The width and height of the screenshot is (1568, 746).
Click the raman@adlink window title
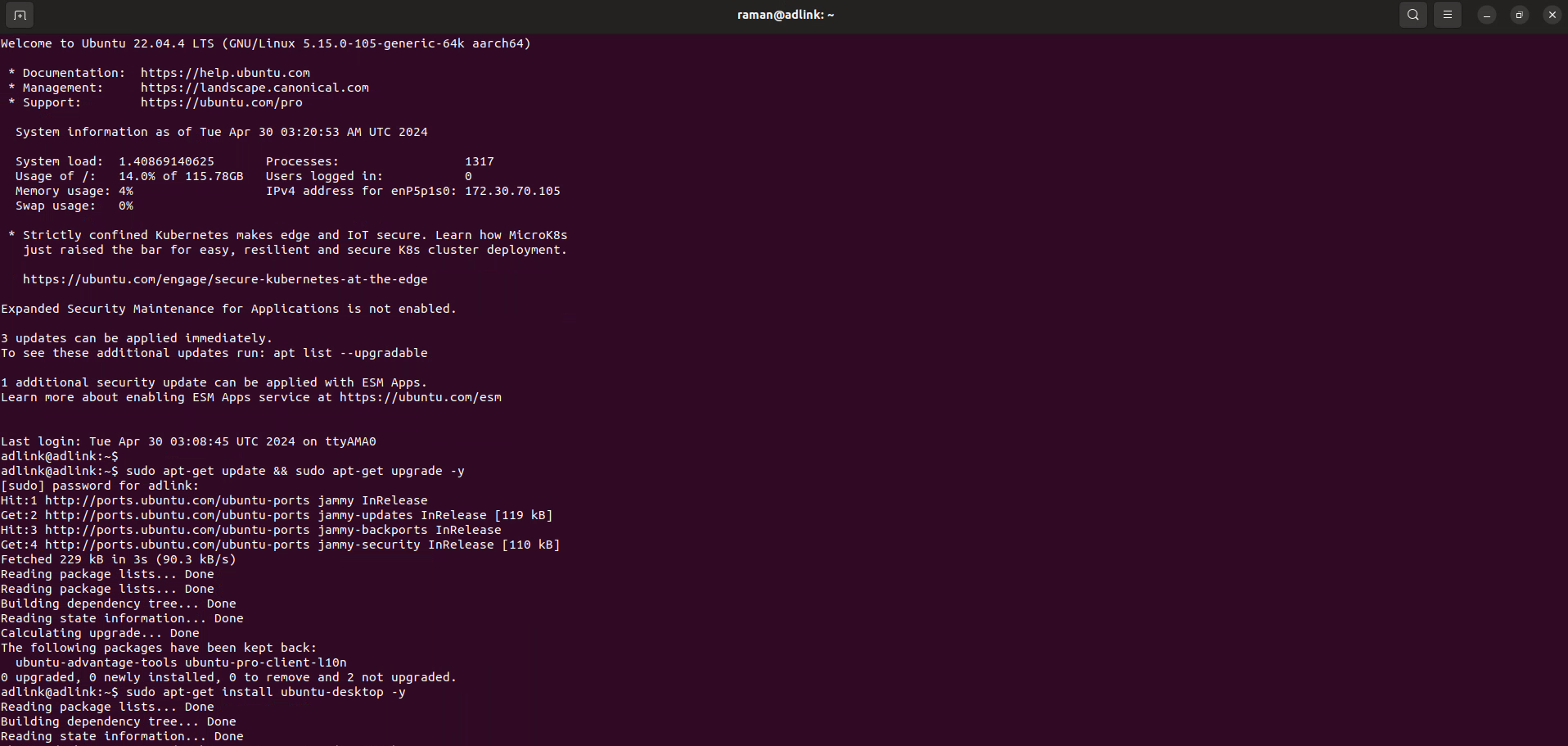[786, 15]
